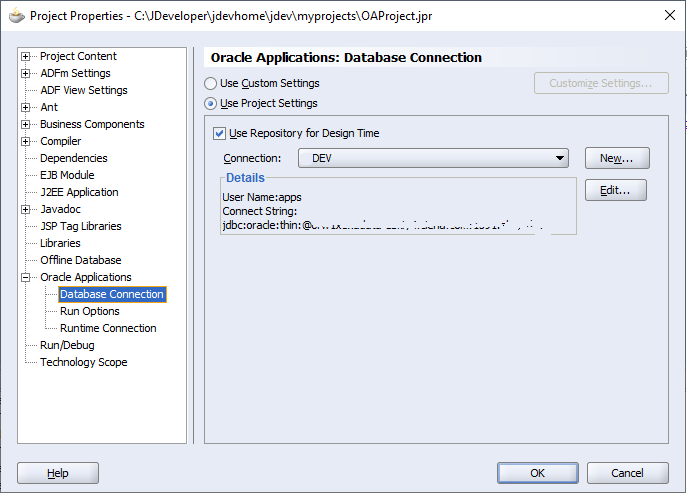Click the Oracle Applications: Database Connection heading
The image size is (687, 493).
click(346, 57)
